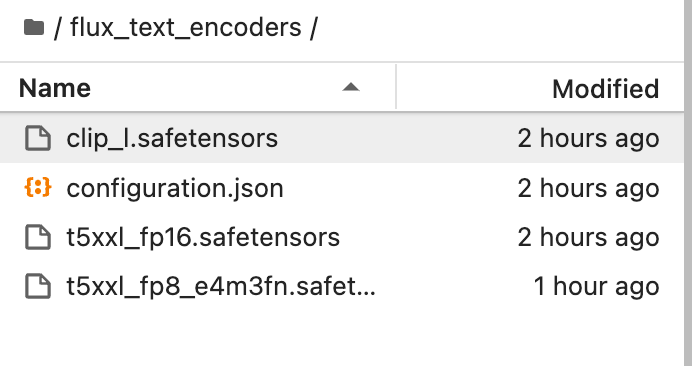
Task: Click the file icon for t5xxl_fp16.safetensors
Action: click(x=38, y=237)
